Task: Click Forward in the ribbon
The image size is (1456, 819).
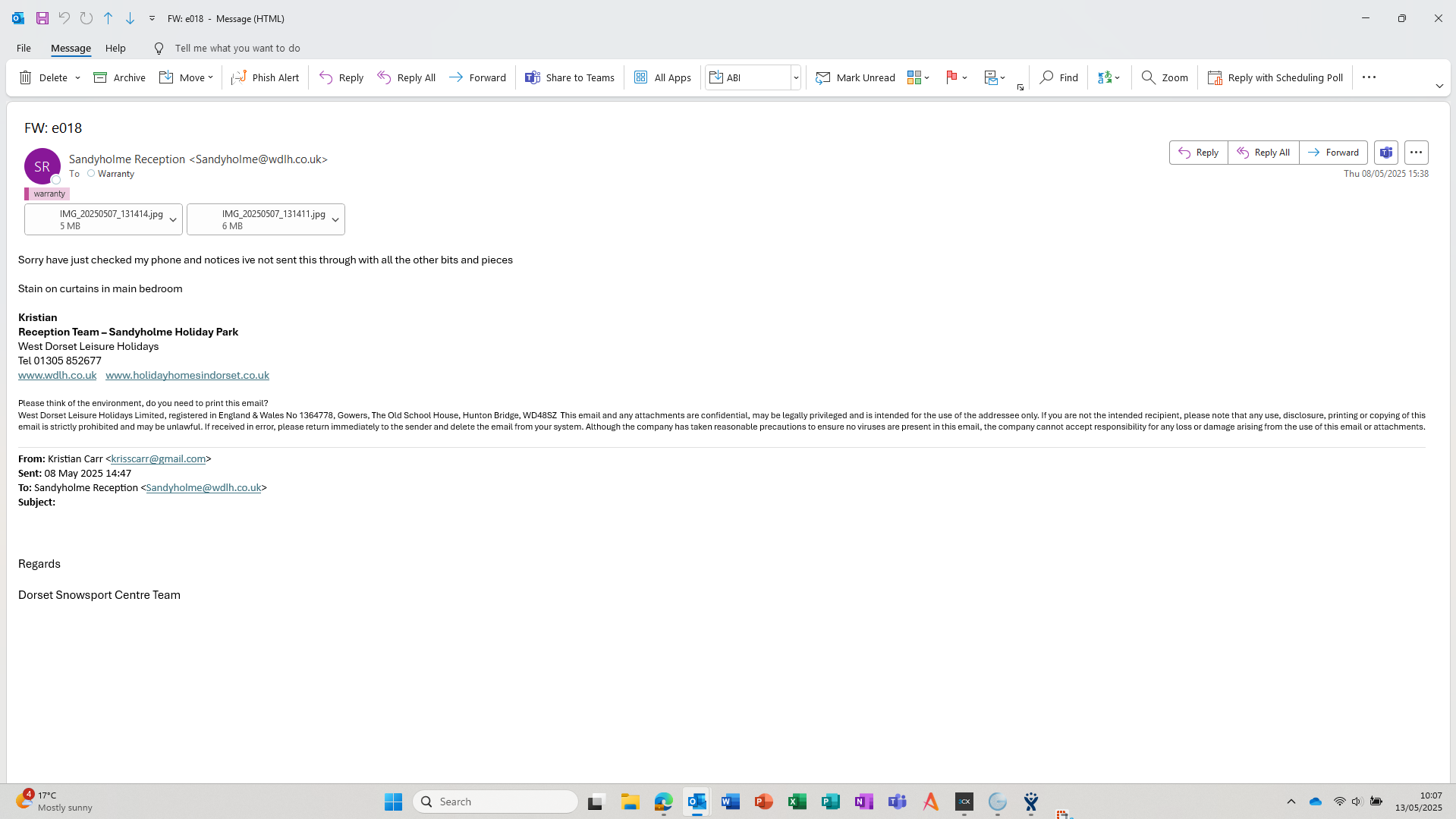Action: click(x=477, y=77)
